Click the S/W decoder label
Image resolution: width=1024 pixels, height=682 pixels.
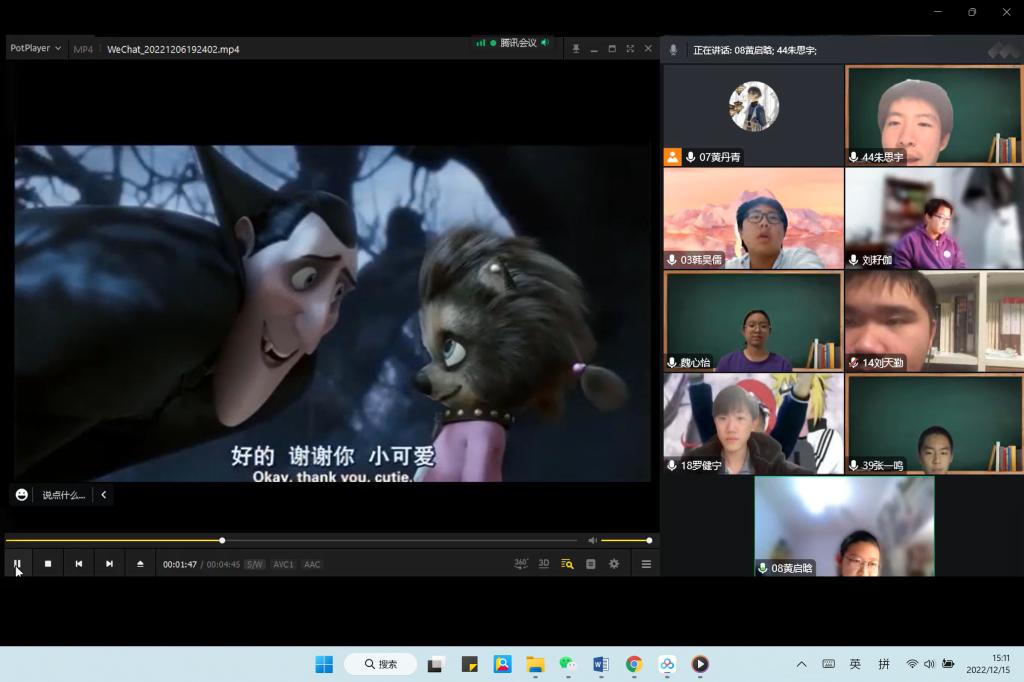point(254,565)
